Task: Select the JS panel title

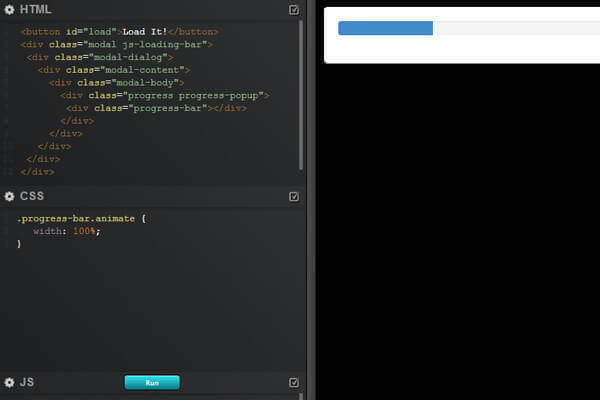Action: [27, 382]
